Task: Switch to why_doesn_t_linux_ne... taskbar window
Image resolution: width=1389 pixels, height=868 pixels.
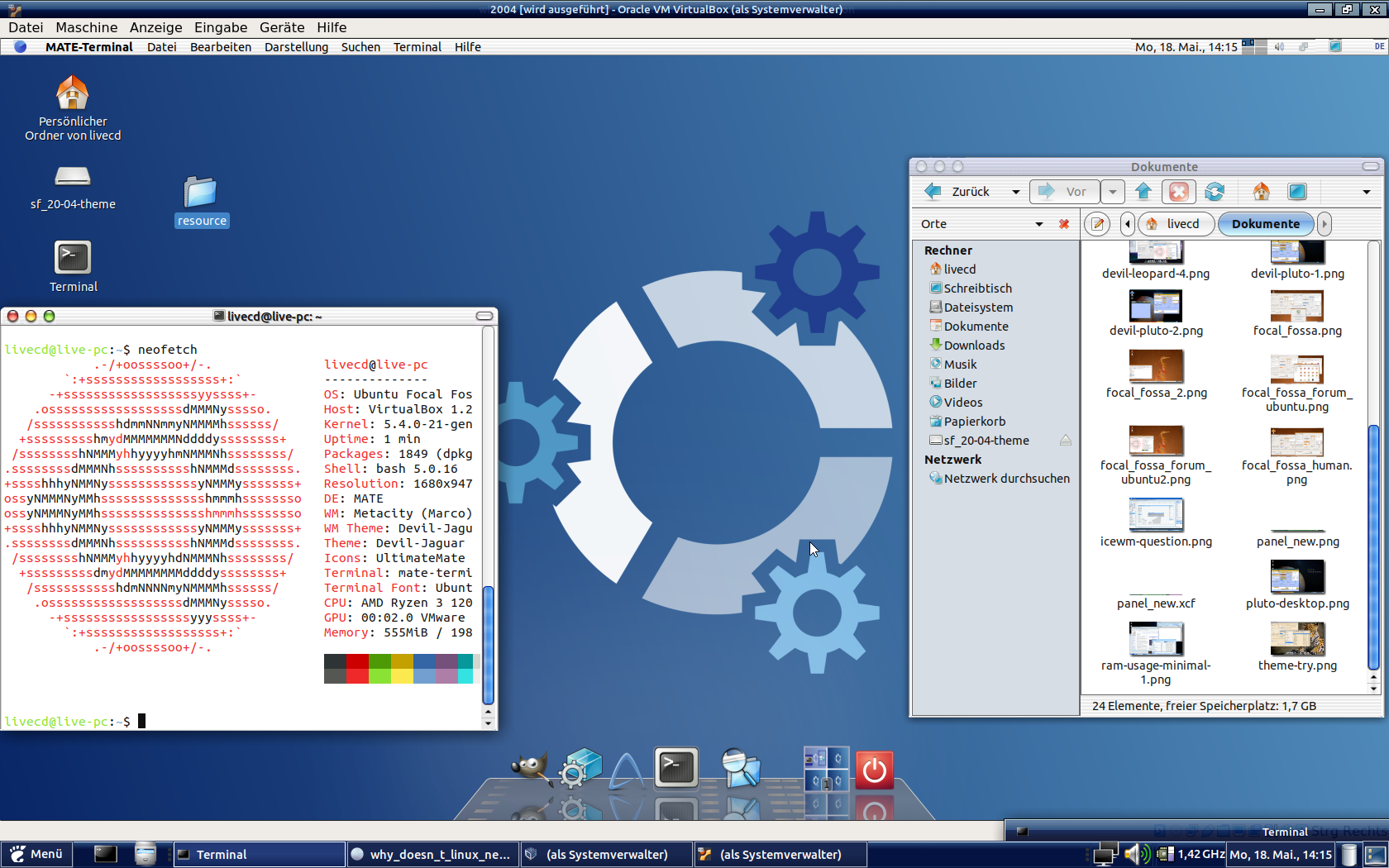Action: [x=432, y=854]
